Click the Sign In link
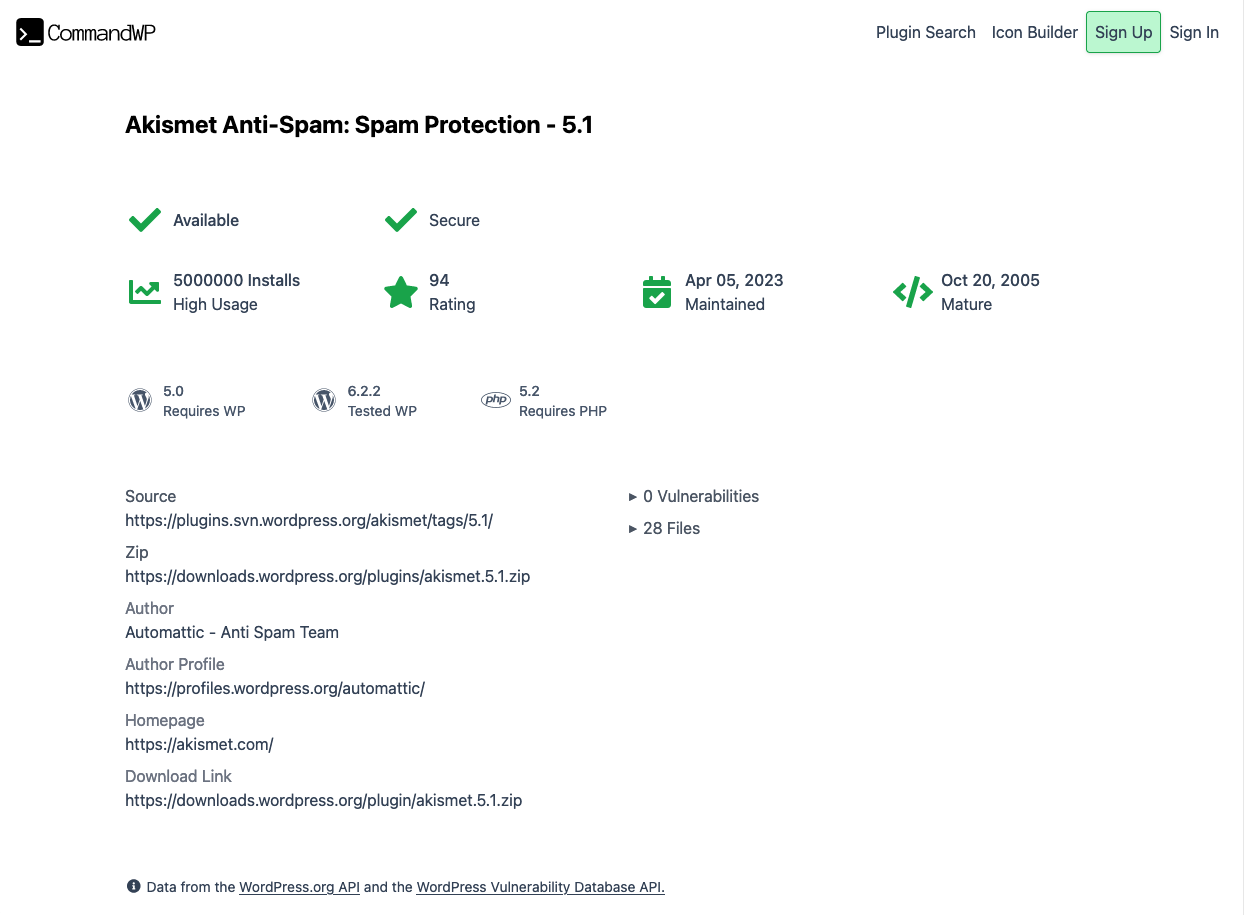This screenshot has width=1244, height=915. pos(1194,32)
